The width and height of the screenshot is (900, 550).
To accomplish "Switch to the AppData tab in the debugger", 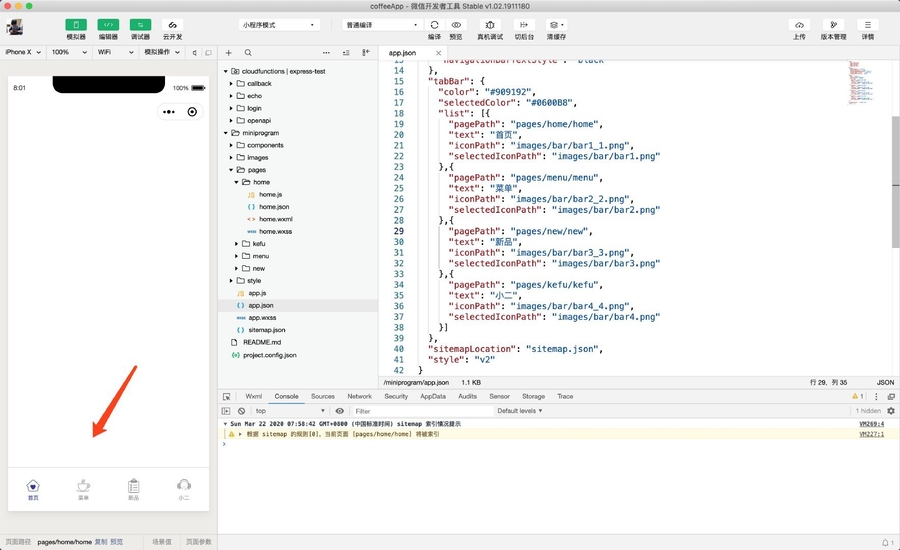I will click(433, 397).
